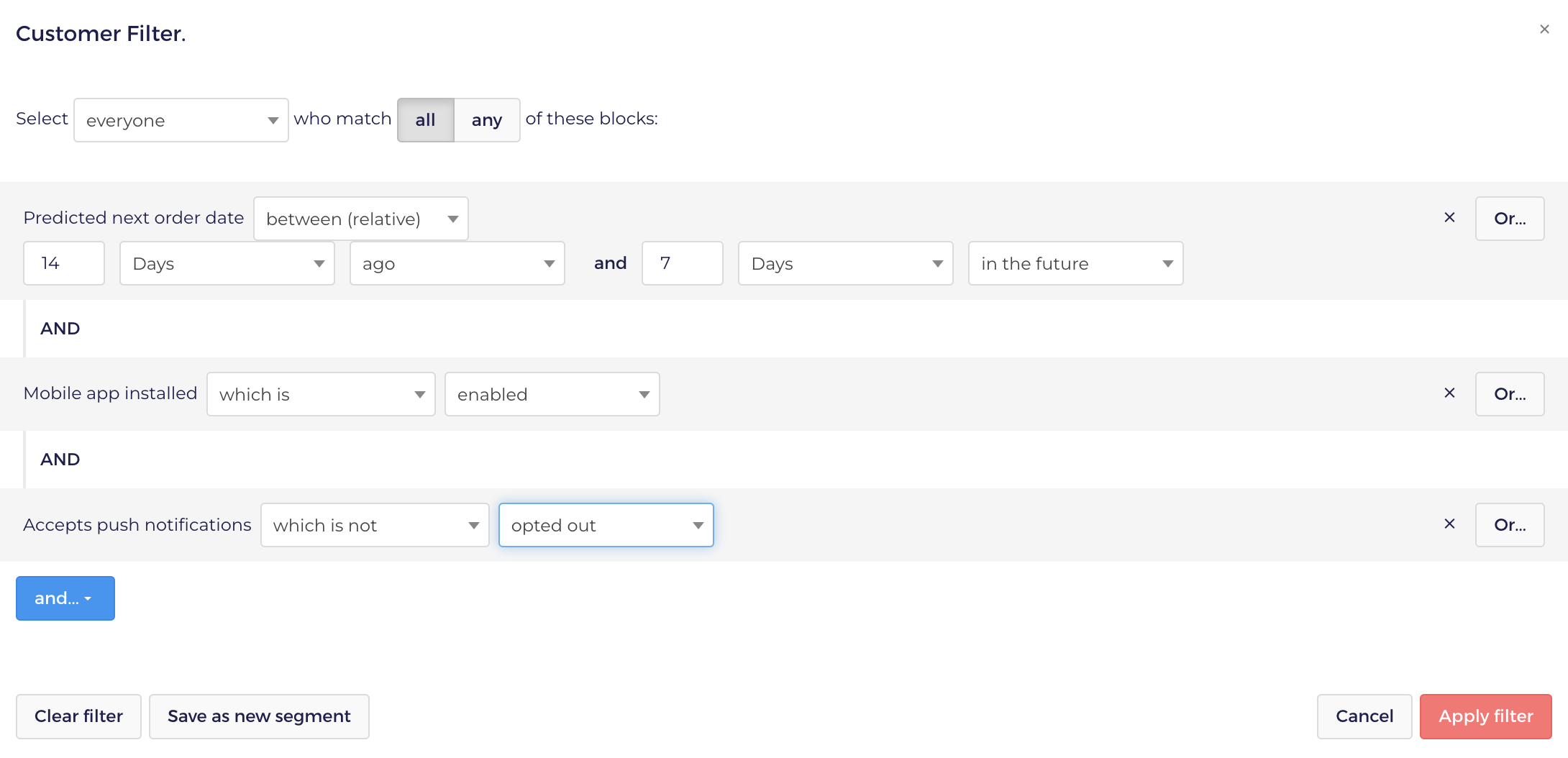This screenshot has height=758, width=1568.
Task: Click the 'of these blocks:' text
Action: (x=592, y=119)
